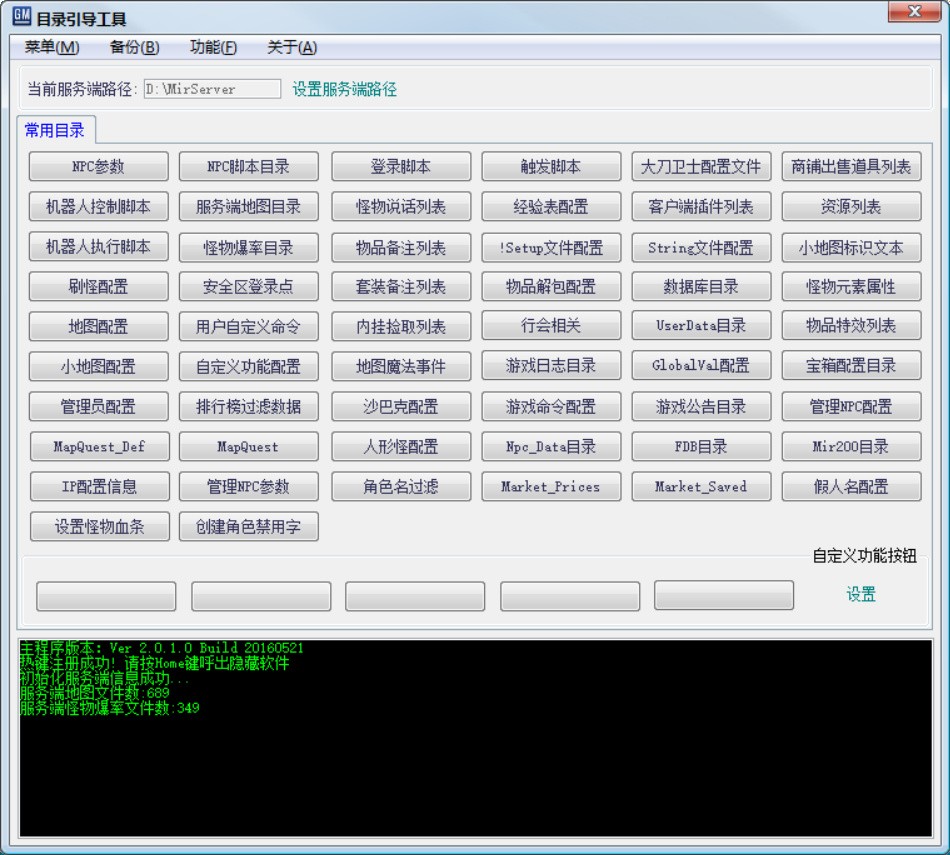This screenshot has width=950, height=855.
Task: Open 小地图标识文本
Action: (x=851, y=247)
